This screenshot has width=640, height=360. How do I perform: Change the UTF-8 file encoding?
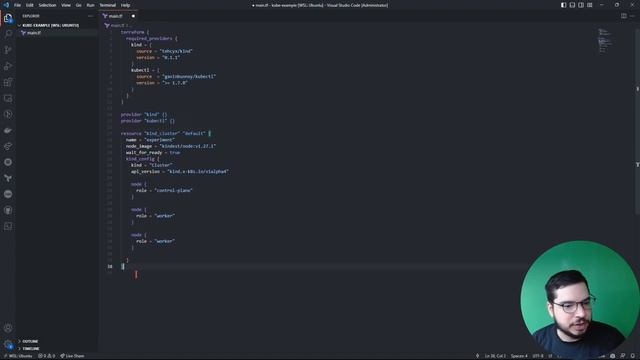pyautogui.click(x=538, y=356)
